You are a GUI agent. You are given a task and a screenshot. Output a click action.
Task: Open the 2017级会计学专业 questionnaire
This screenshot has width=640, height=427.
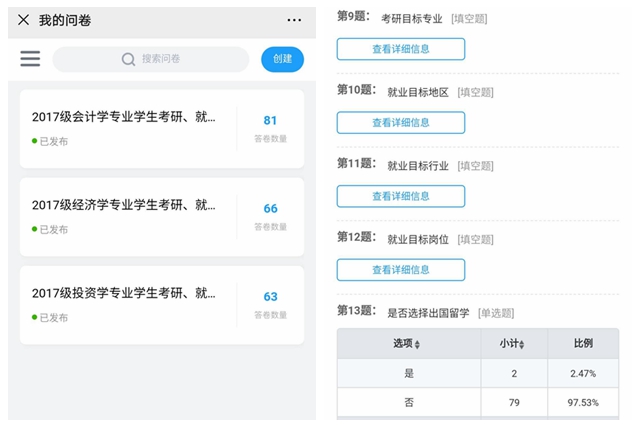point(123,118)
